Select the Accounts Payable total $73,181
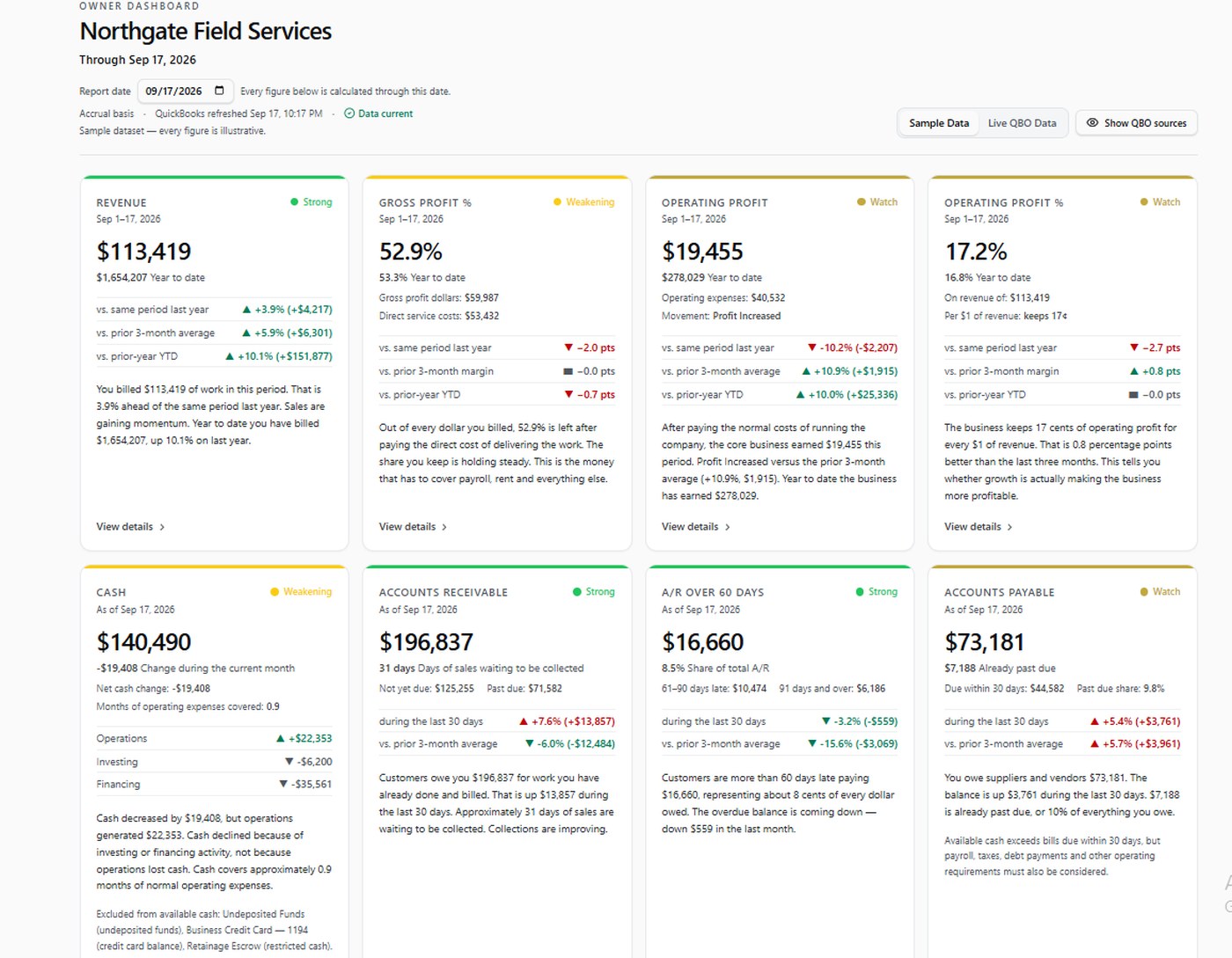Viewport: 1232px width, 958px height. (984, 642)
